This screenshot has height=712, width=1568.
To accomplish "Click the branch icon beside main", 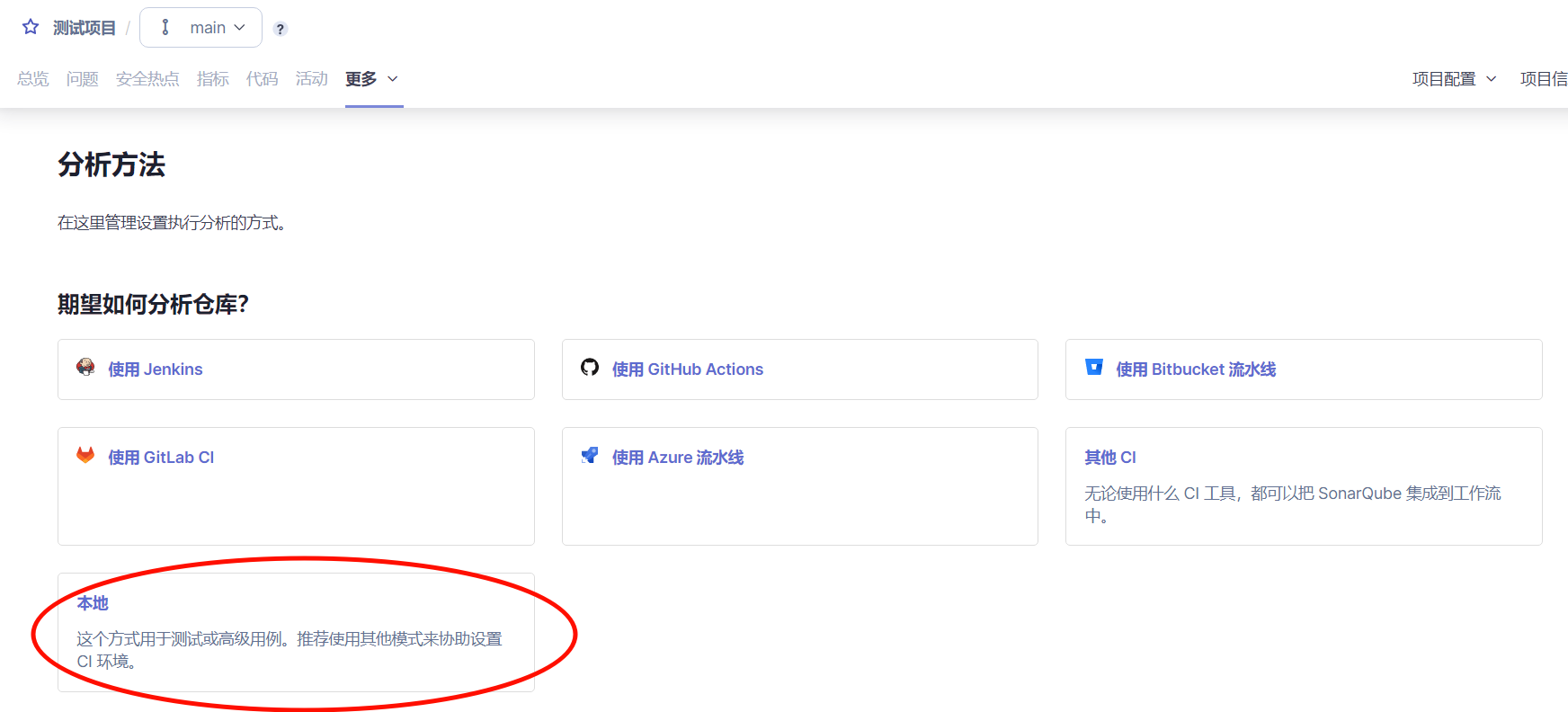I will (165, 28).
